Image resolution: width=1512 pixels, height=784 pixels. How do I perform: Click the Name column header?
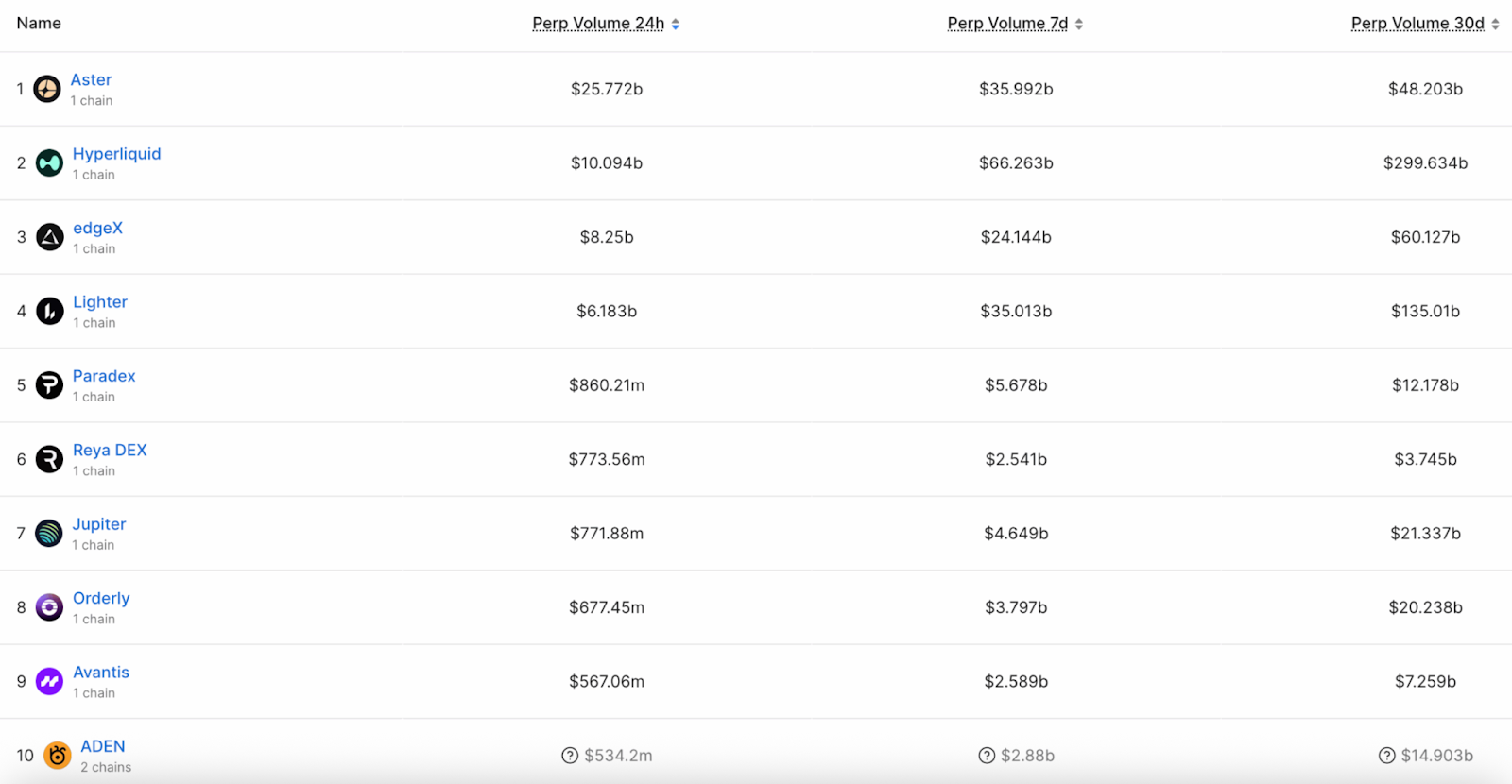[39, 23]
